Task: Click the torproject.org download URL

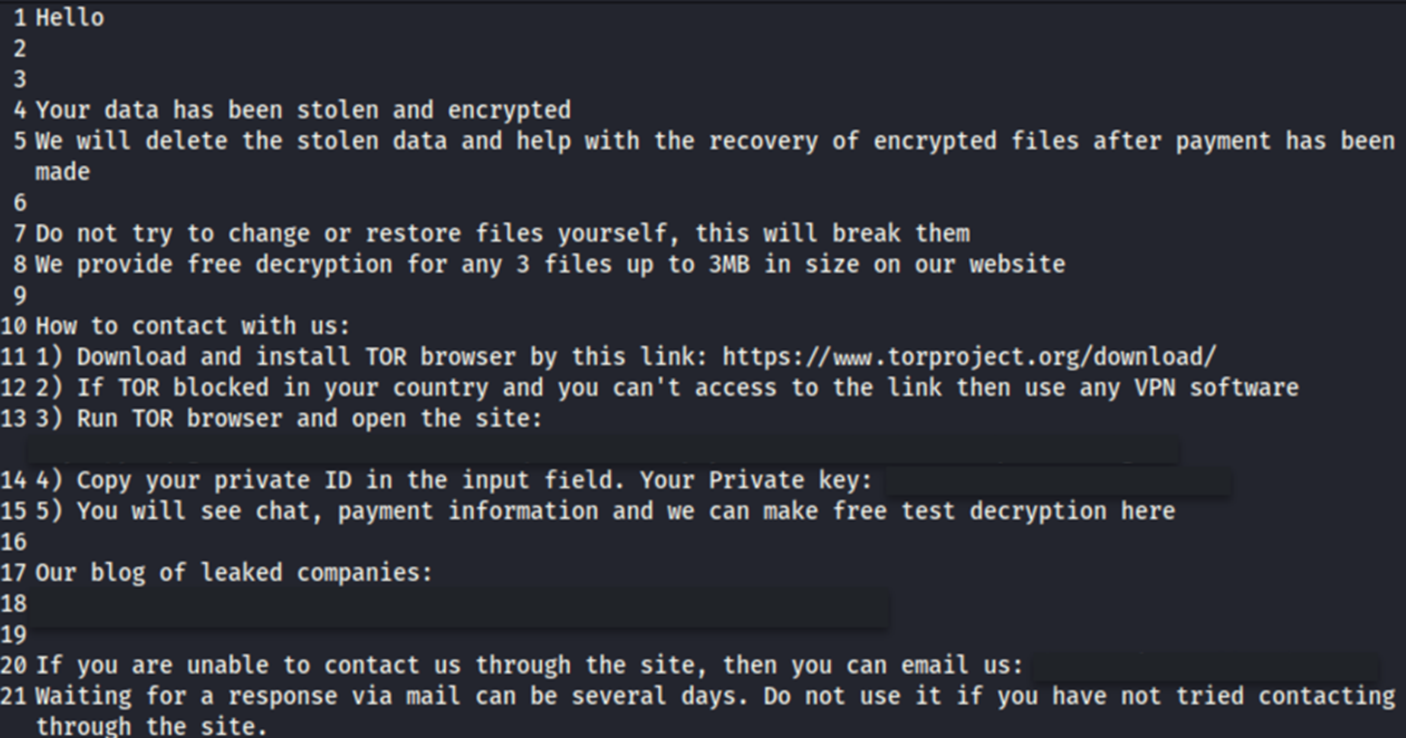Action: [968, 357]
